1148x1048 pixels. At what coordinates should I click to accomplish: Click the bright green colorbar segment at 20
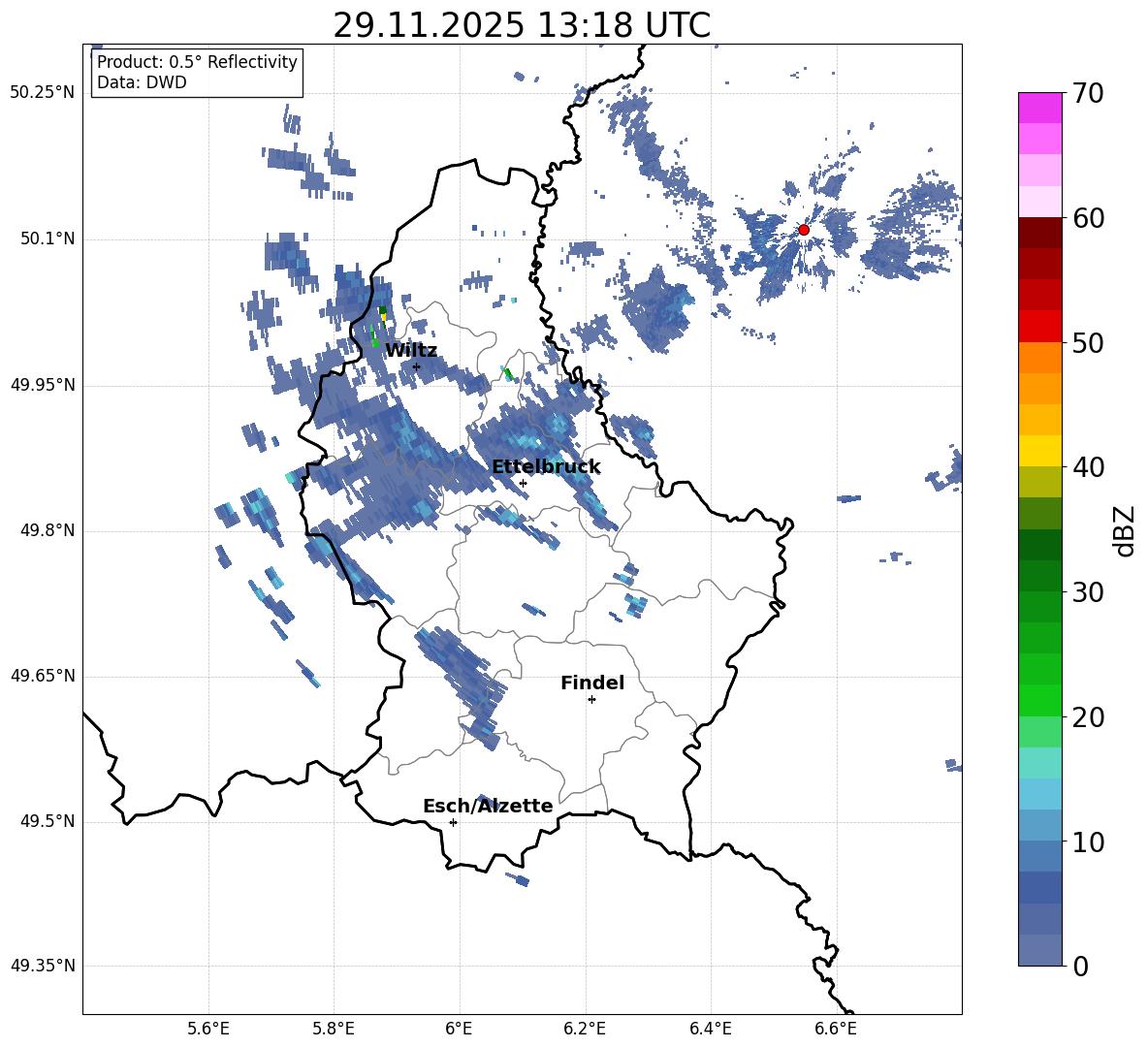point(1039,700)
